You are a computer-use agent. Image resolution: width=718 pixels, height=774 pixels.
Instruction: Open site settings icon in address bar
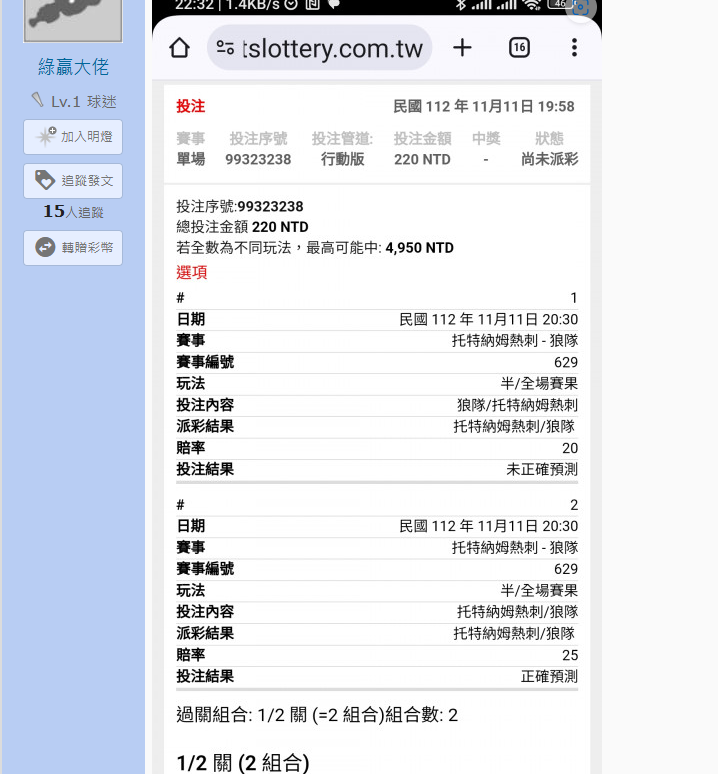pyautogui.click(x=225, y=48)
